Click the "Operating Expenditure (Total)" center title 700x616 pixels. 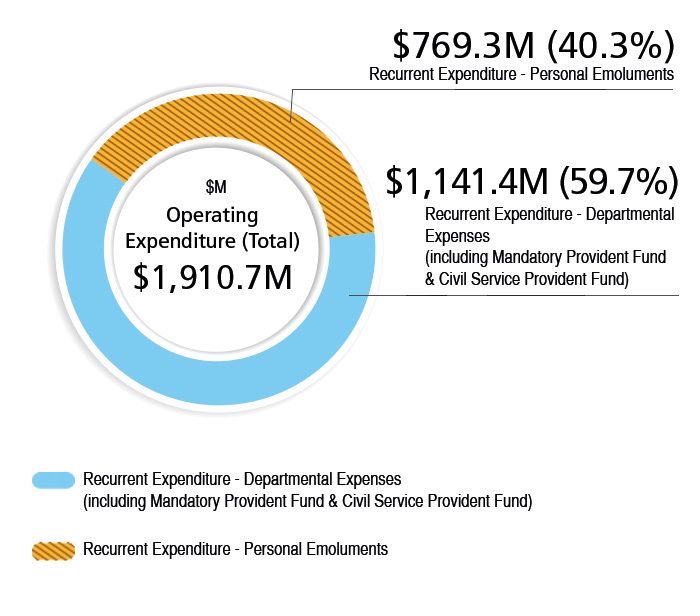point(212,227)
